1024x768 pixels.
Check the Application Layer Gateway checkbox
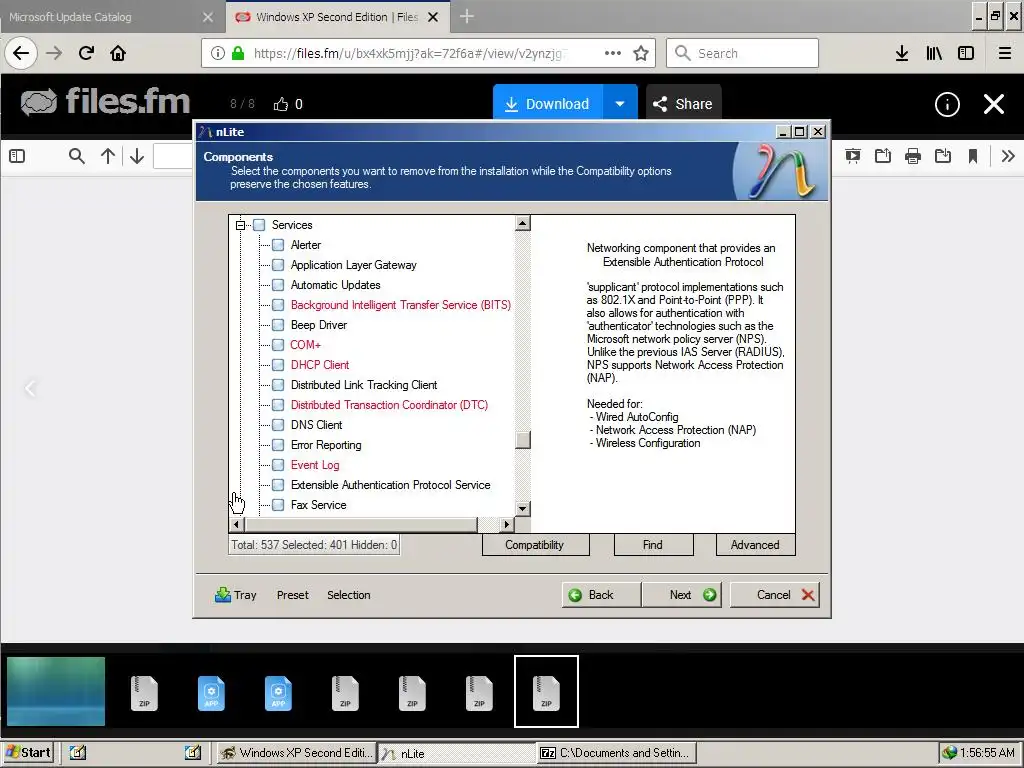pos(278,265)
